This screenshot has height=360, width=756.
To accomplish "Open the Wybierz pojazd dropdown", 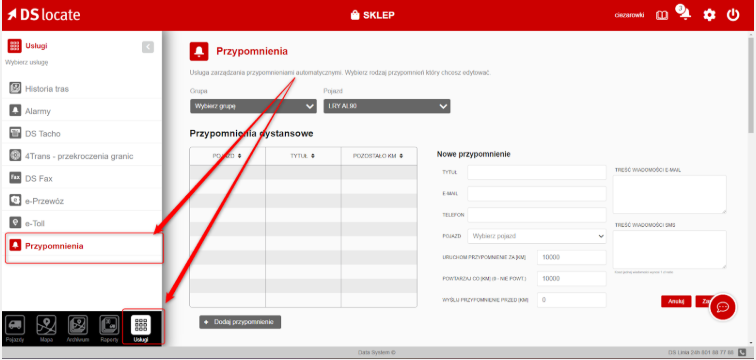I will [x=537, y=236].
